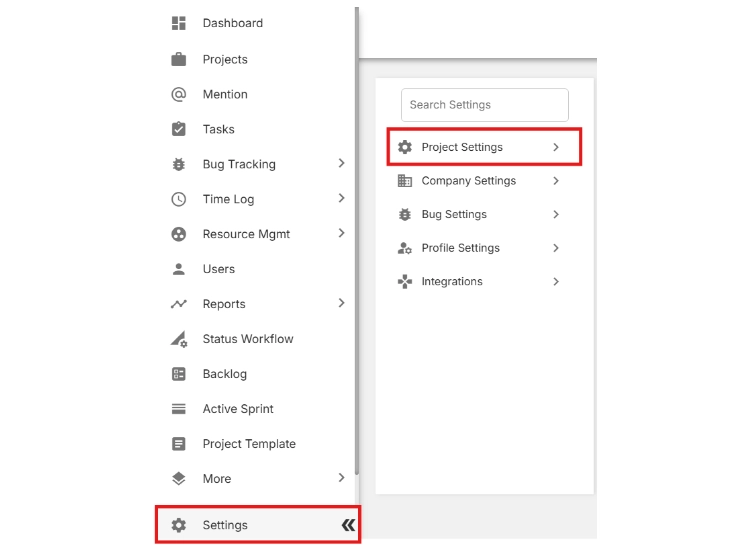This screenshot has height=550, width=751.
Task: Click the Status Workflow icon
Action: 179,339
